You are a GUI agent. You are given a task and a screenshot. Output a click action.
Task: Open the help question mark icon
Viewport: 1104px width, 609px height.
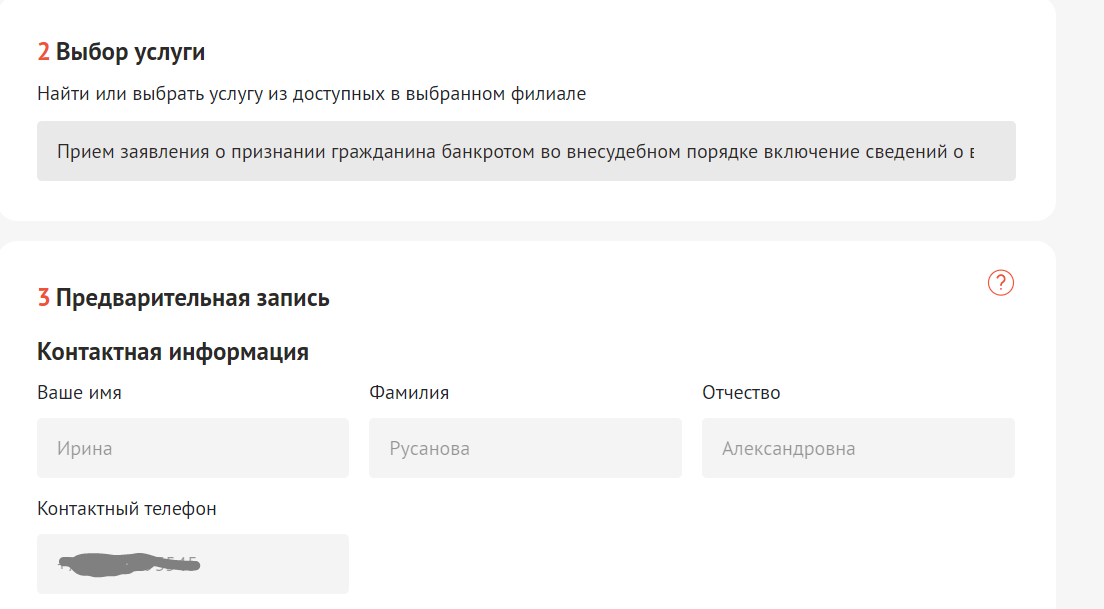[x=1000, y=282]
